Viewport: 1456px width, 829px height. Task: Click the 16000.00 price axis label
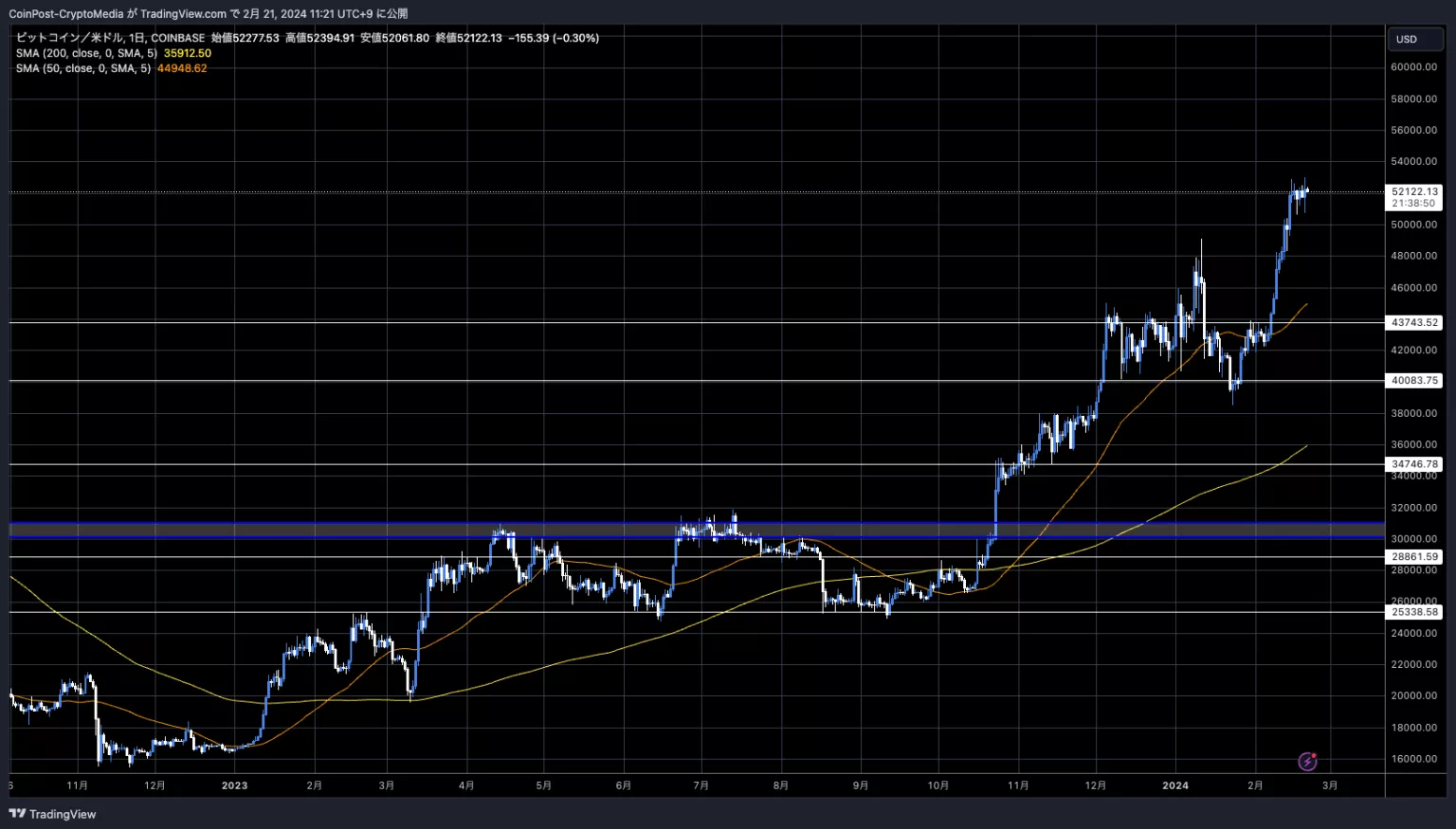1414,759
